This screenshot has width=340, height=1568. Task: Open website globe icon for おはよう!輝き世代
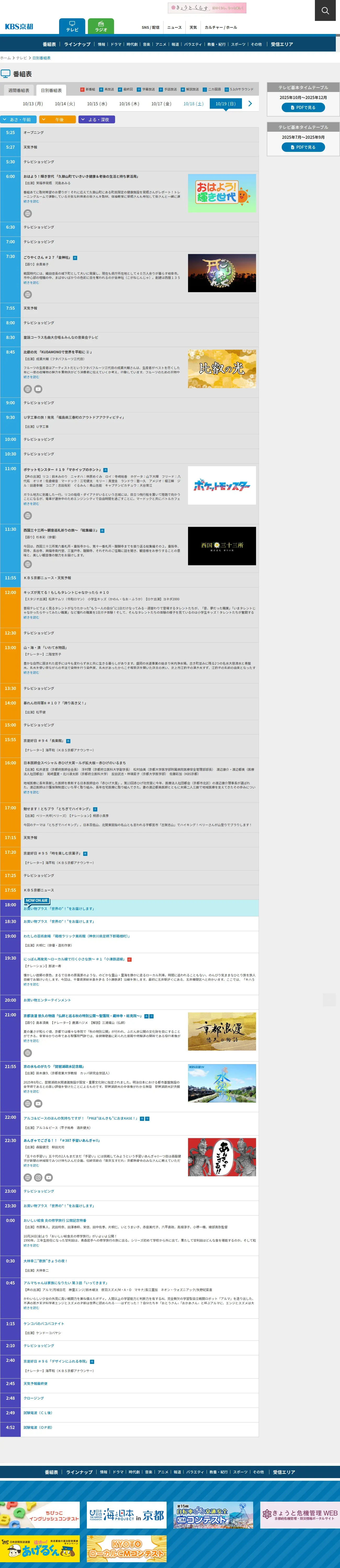click(x=27, y=214)
